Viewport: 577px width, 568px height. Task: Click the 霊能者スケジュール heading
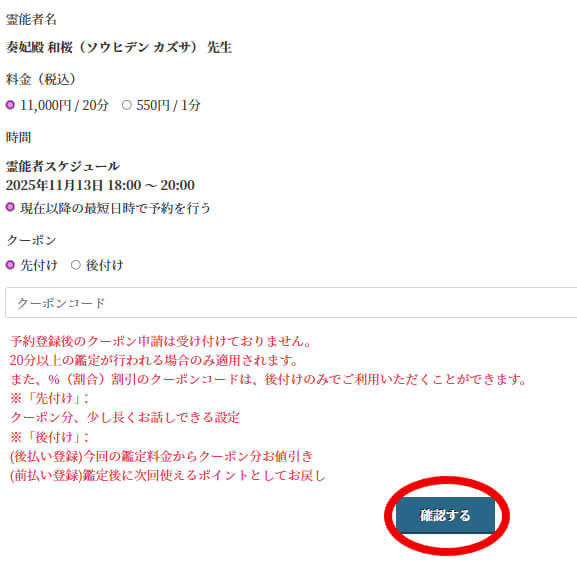[x=63, y=166]
